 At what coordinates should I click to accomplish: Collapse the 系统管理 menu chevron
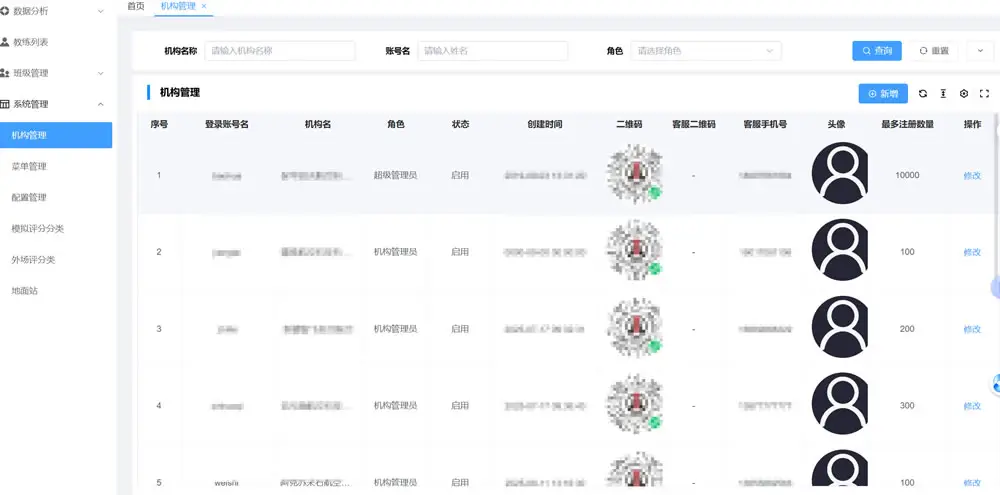[x=101, y=104]
